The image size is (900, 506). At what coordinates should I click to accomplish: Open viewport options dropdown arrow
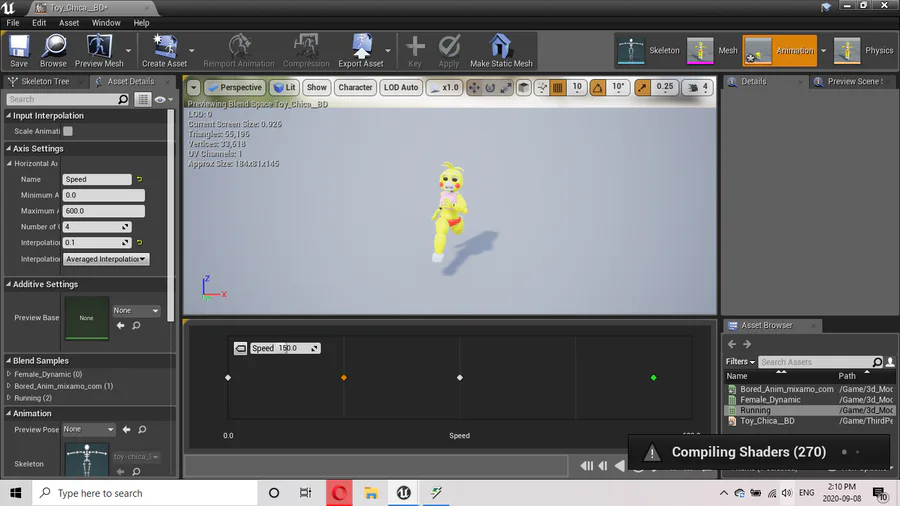point(193,87)
